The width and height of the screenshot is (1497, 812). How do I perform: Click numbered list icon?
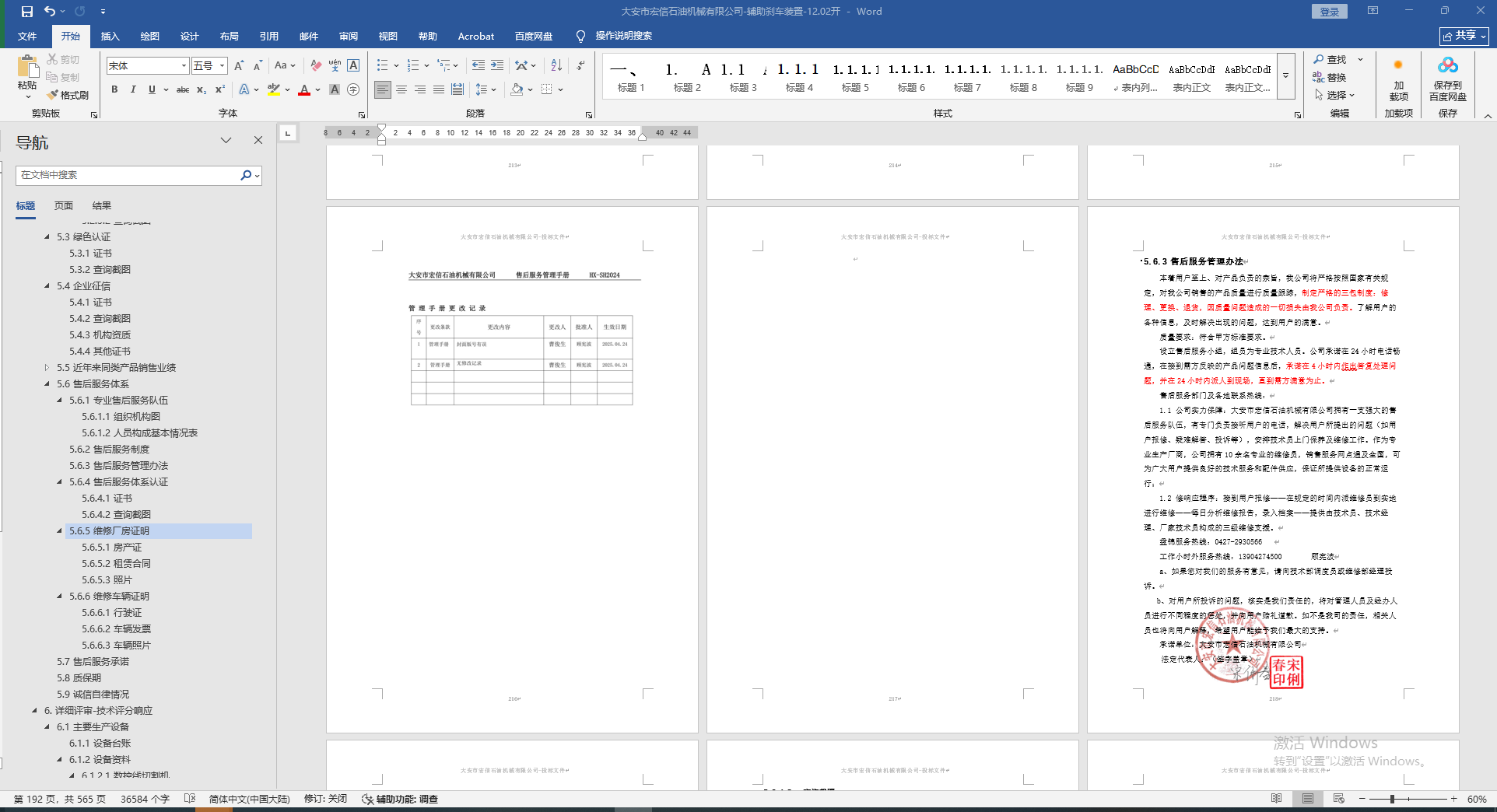click(413, 66)
